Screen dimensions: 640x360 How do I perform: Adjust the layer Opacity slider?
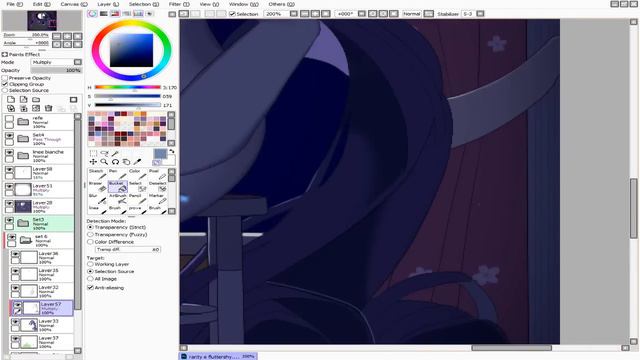pos(57,70)
